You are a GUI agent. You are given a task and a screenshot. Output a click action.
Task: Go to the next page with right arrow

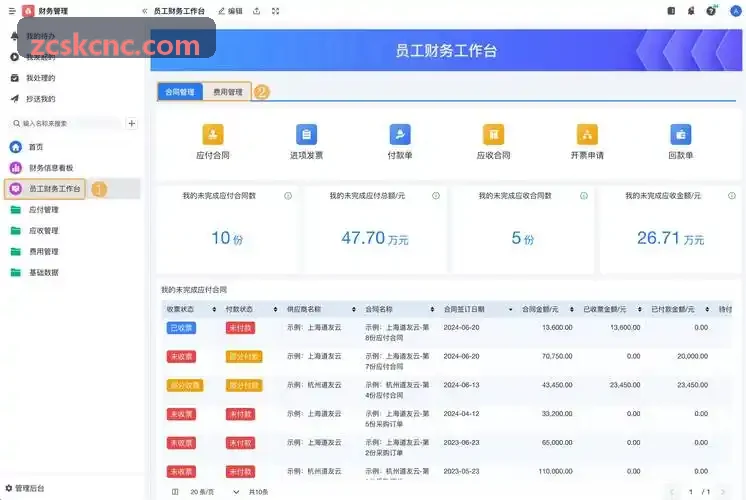pos(723,491)
